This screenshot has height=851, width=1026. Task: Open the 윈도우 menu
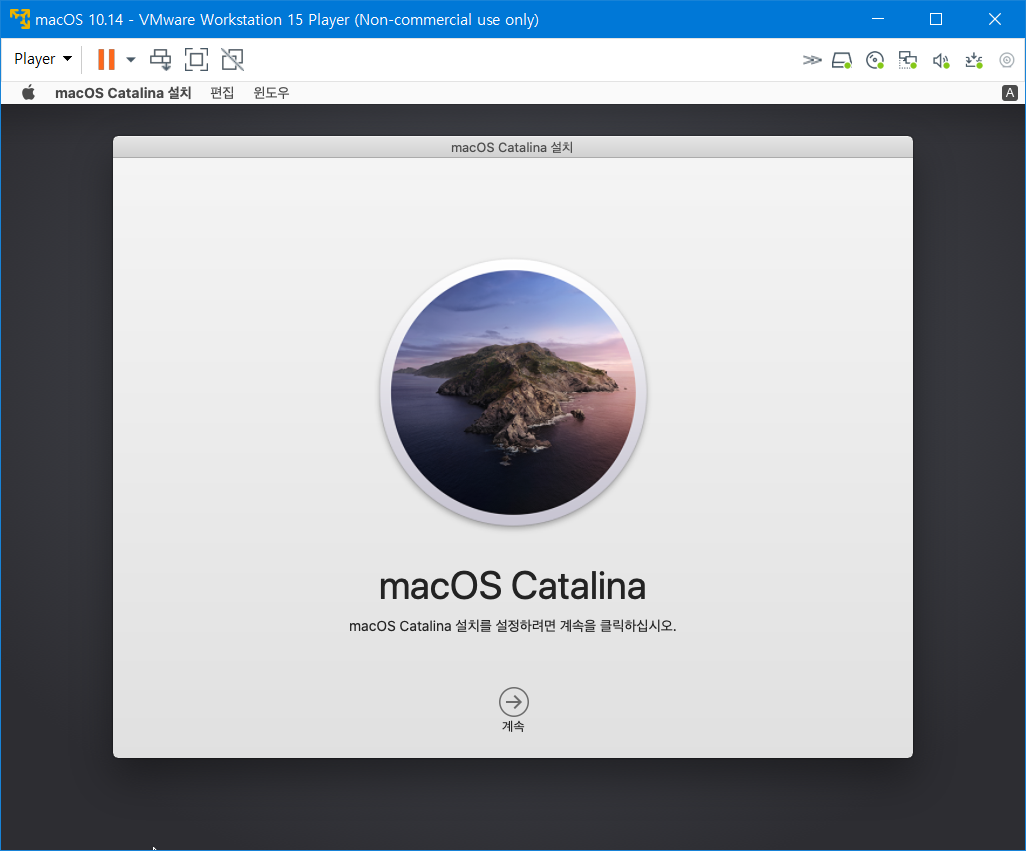coord(271,93)
